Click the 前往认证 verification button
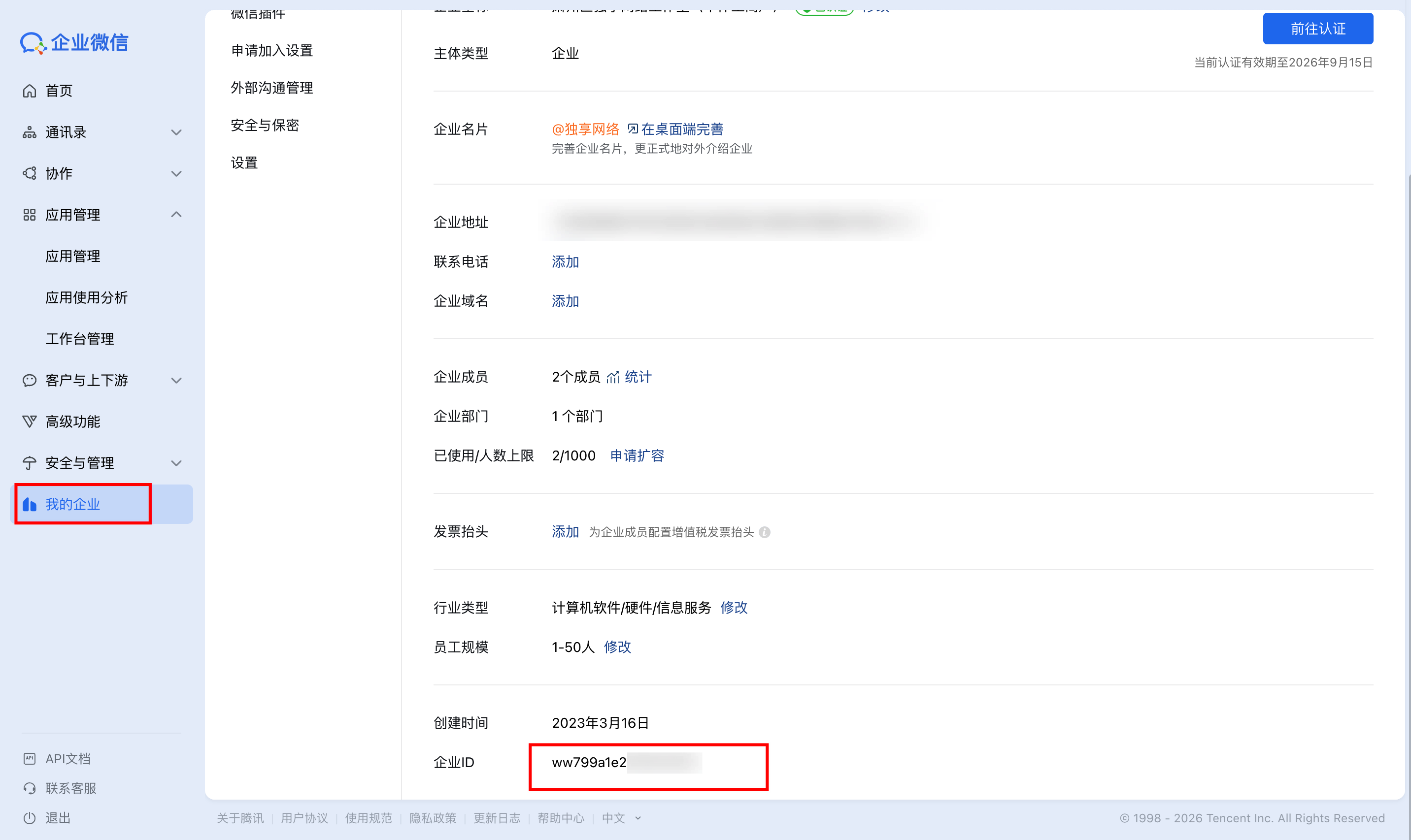 pyautogui.click(x=1317, y=28)
